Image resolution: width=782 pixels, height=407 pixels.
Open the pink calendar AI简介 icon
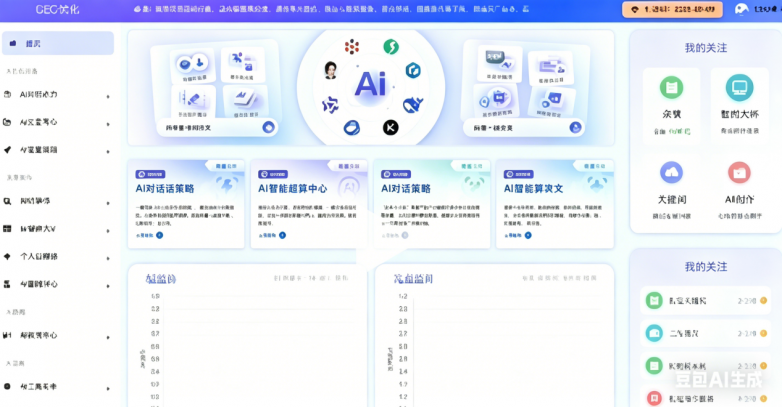(x=740, y=171)
